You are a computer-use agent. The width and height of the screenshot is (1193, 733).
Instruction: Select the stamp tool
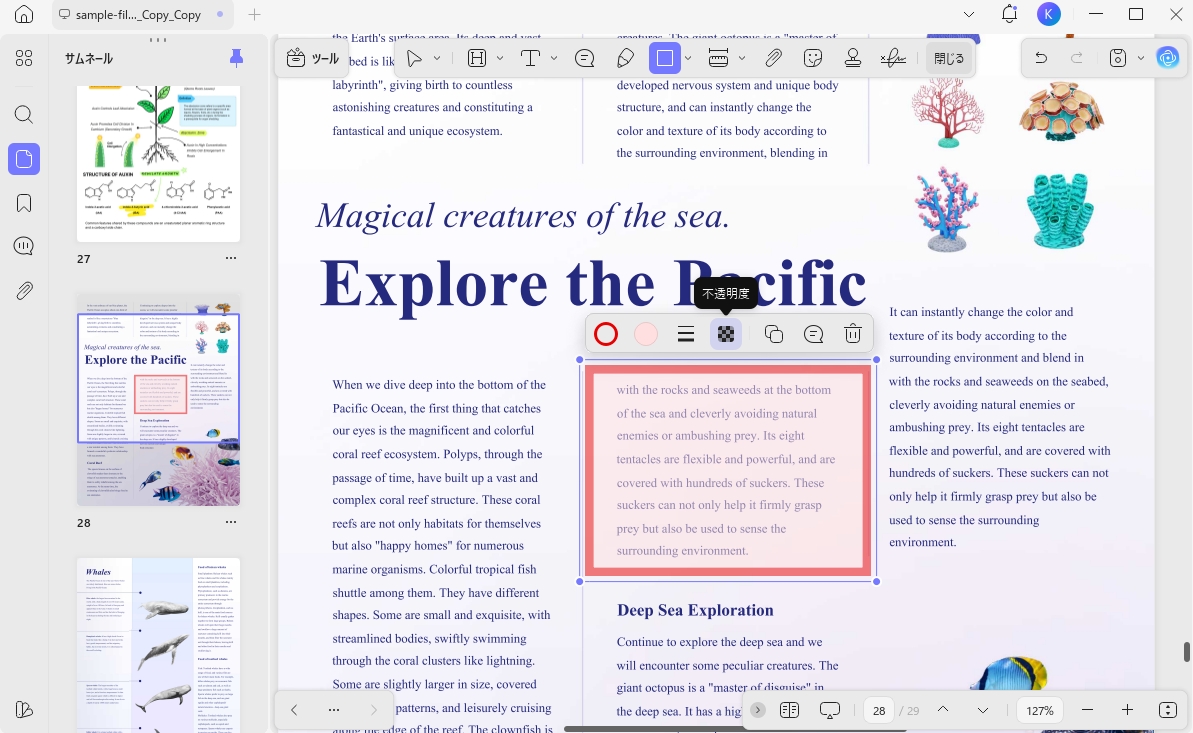[853, 59]
